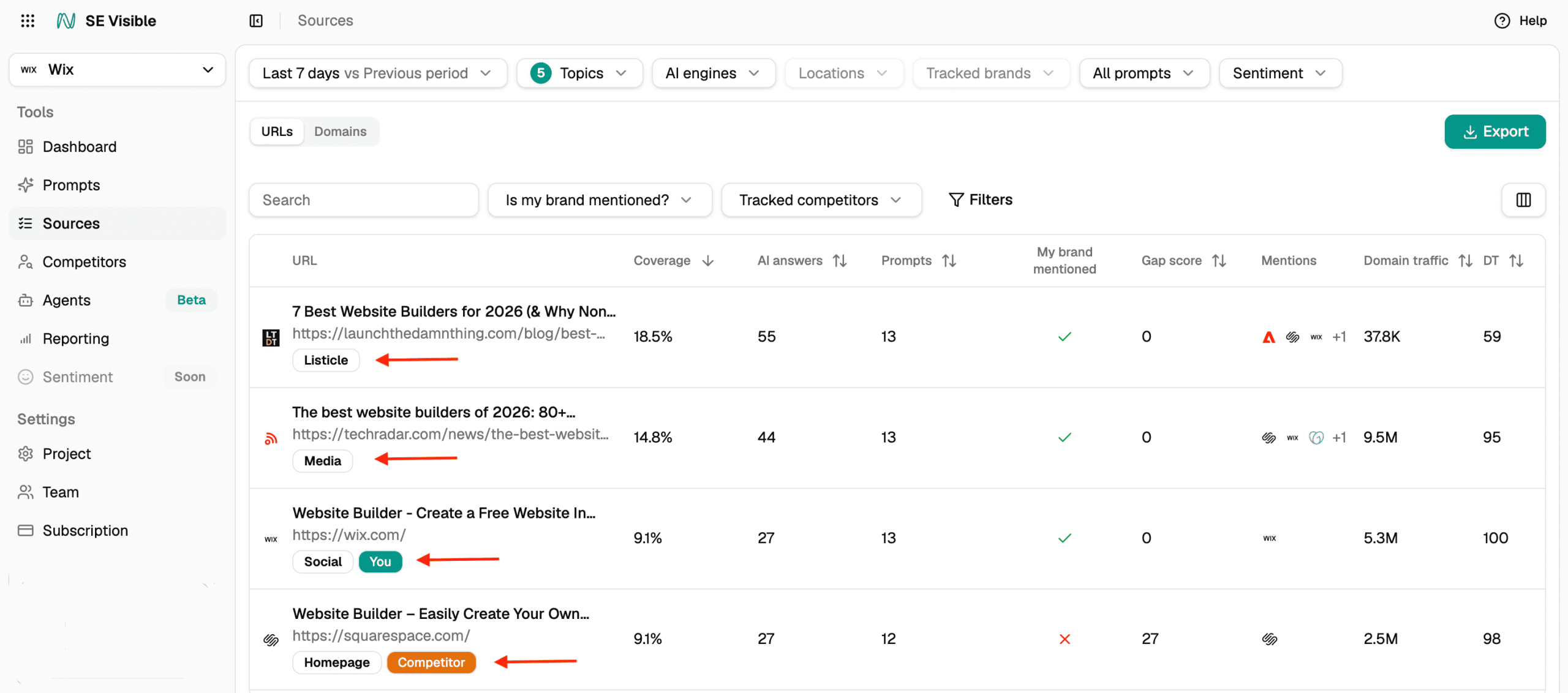Open the column settings icon

(1523, 200)
